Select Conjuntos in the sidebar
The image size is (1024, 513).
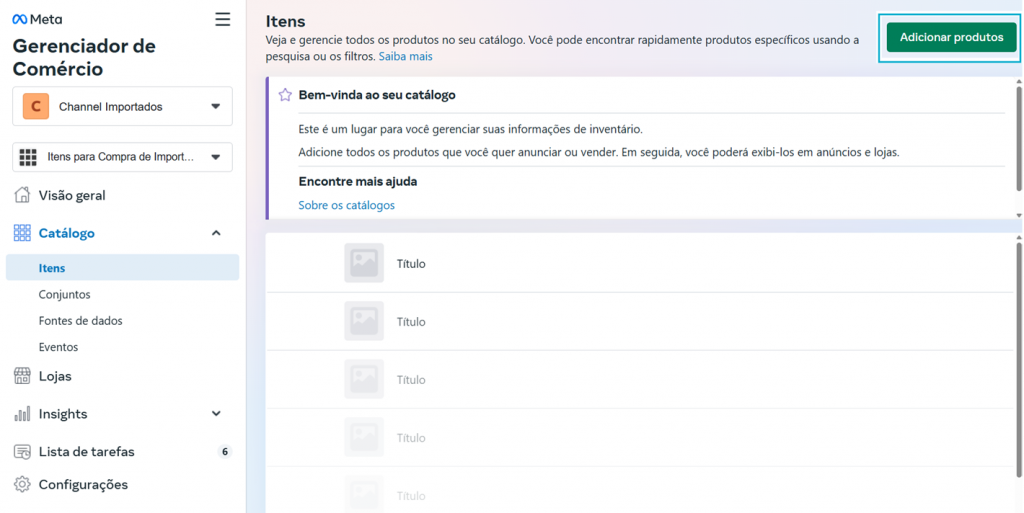click(65, 294)
